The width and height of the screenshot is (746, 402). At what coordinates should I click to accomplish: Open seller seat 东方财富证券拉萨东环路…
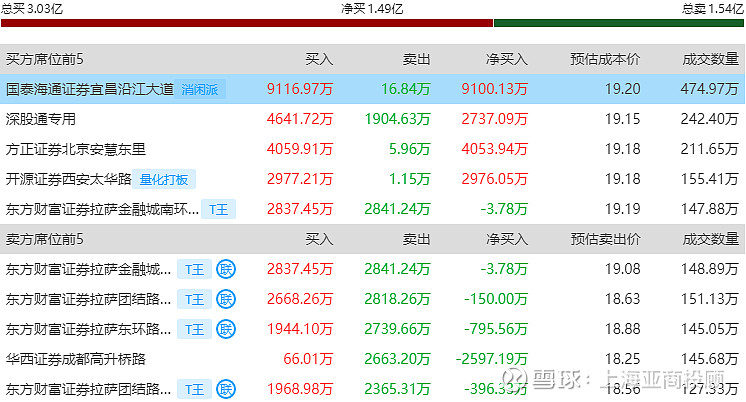88,329
